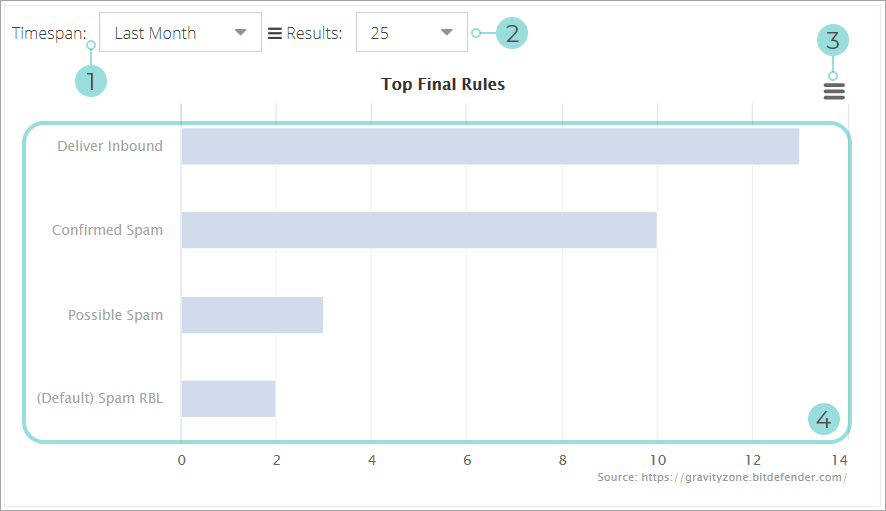Image resolution: width=886 pixels, height=511 pixels.
Task: Click callout marker number 3
Action: point(833,40)
